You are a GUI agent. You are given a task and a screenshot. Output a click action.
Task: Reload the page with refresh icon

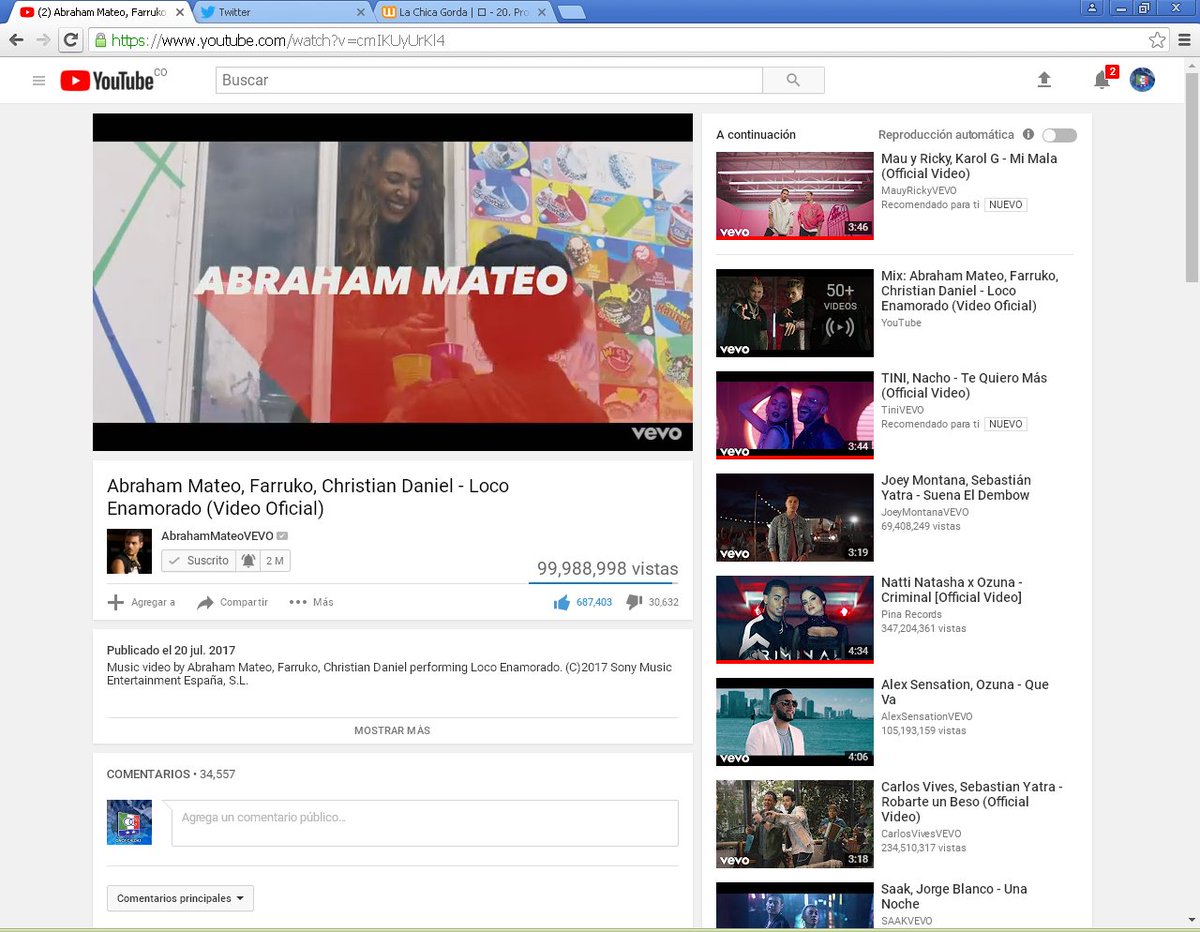click(70, 40)
